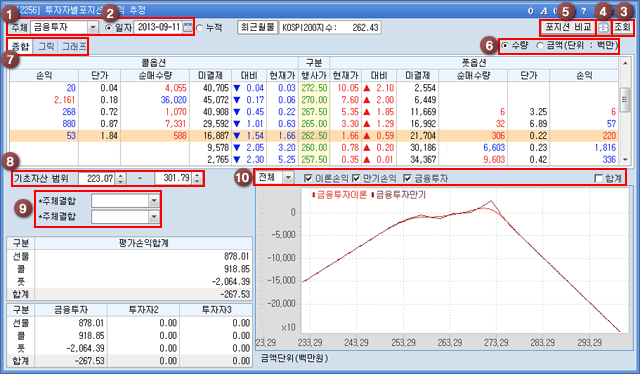Decrease the upper 기초자산 범위 value
Image resolution: width=640 pixels, height=374 pixels.
click(197, 181)
